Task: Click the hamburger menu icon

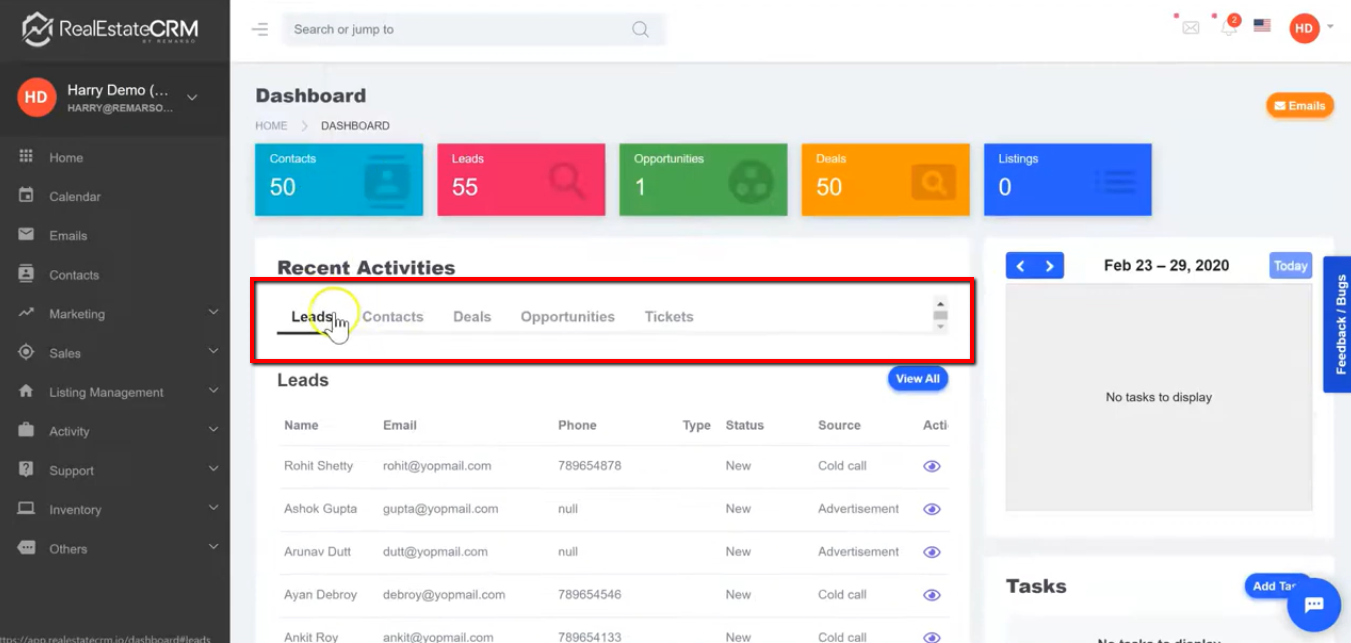Action: (x=260, y=29)
